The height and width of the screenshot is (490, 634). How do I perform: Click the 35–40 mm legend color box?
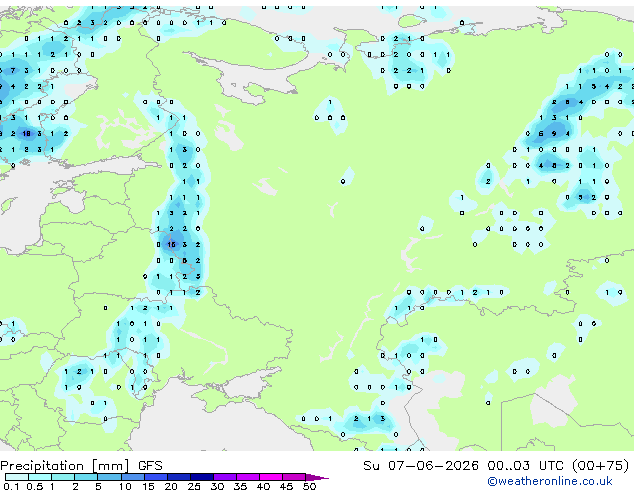pos(248,477)
